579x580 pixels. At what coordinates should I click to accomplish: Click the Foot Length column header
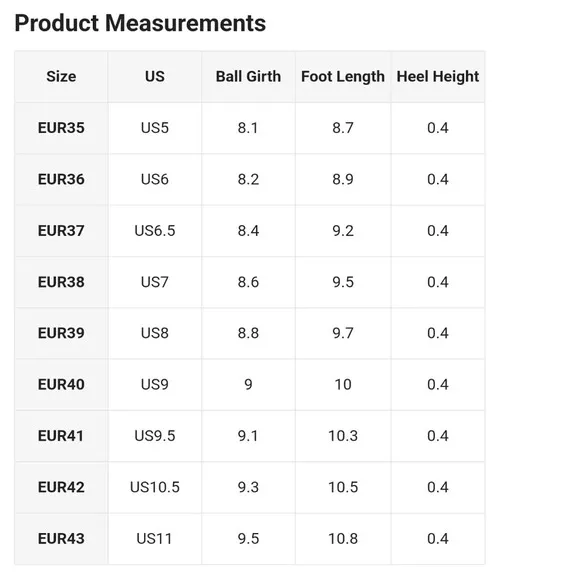coord(343,77)
